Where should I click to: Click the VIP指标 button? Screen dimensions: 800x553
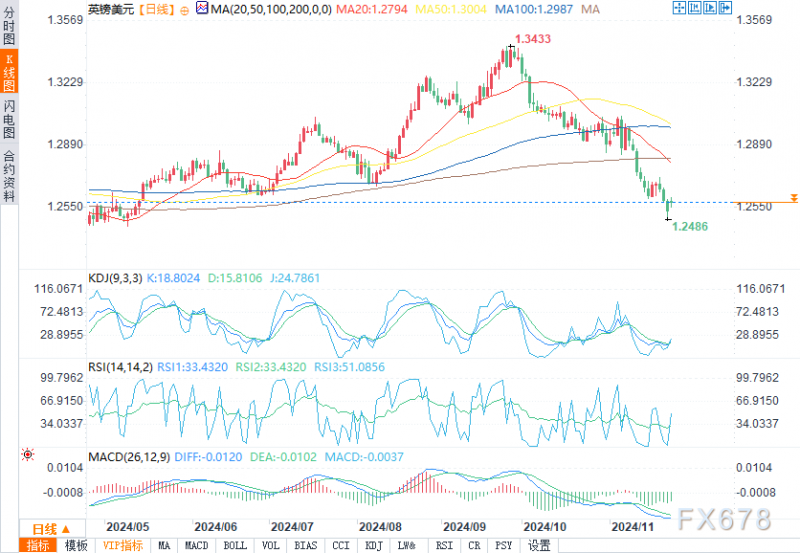[x=122, y=545]
